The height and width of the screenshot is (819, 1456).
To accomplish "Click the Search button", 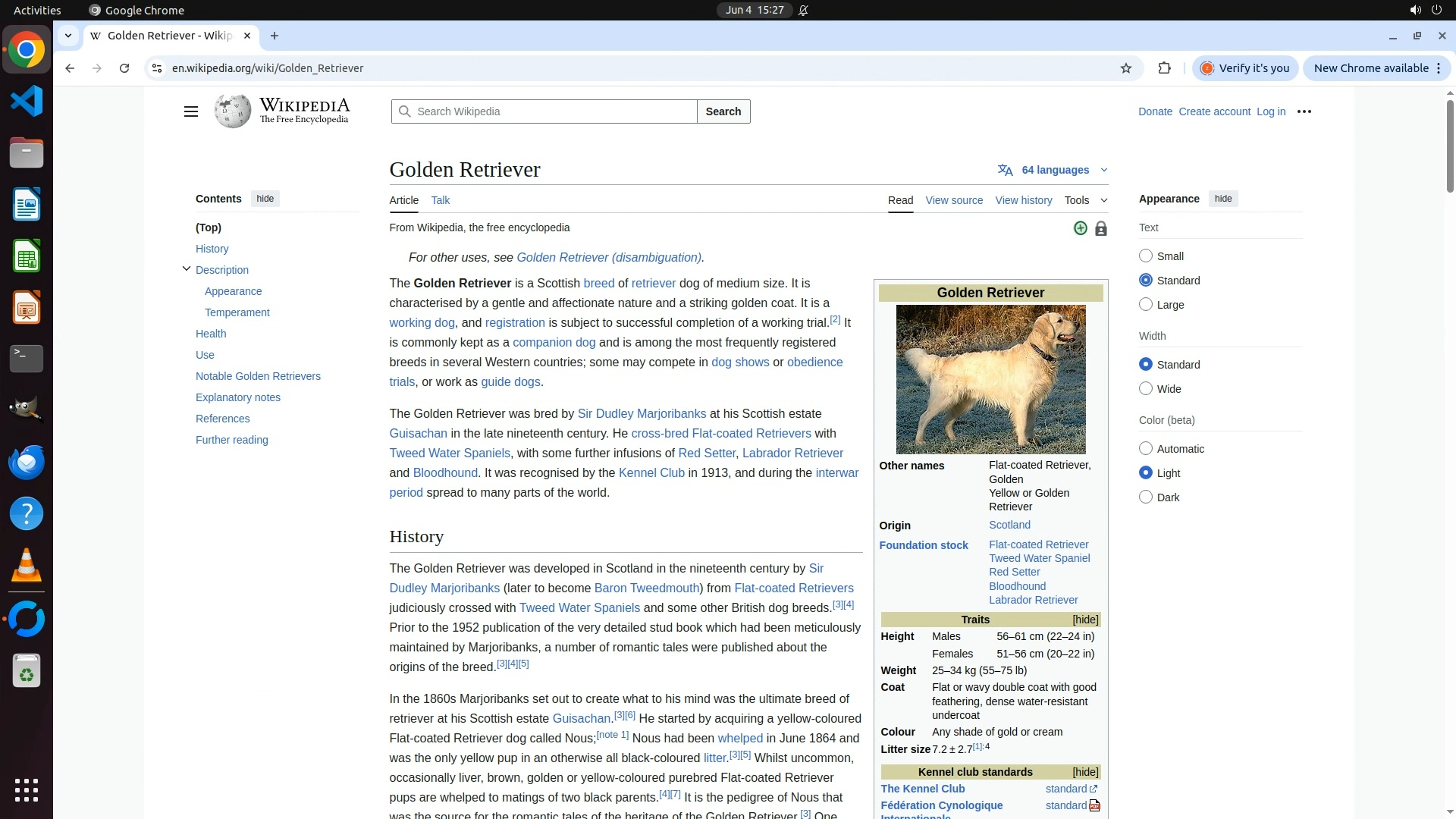I will (723, 111).
